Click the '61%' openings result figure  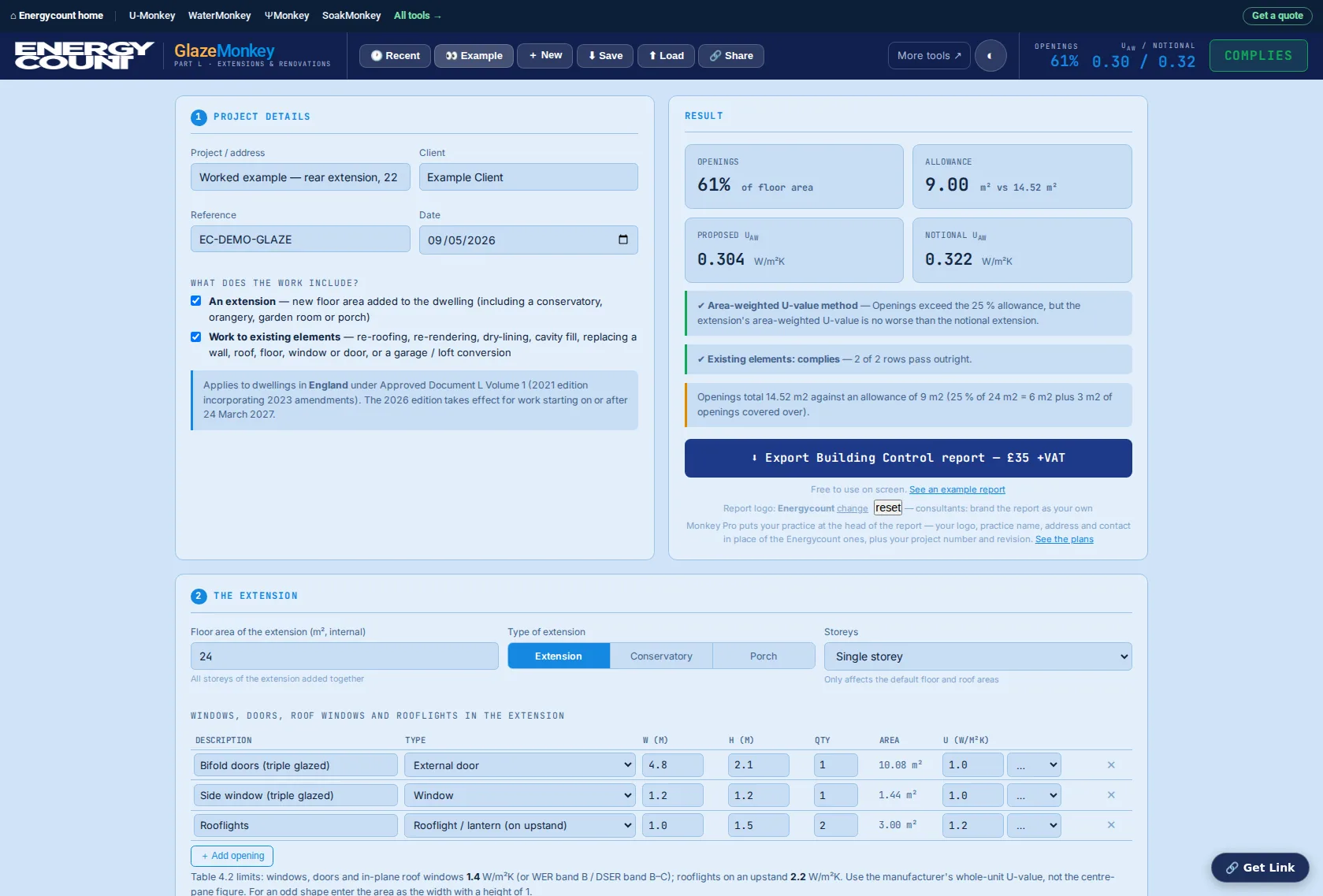(x=714, y=185)
